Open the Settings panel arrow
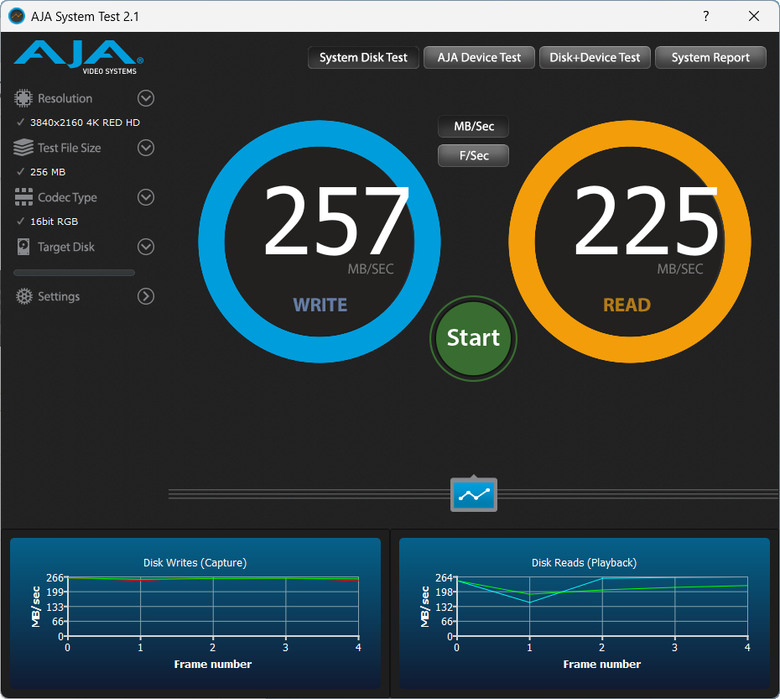 tap(146, 296)
